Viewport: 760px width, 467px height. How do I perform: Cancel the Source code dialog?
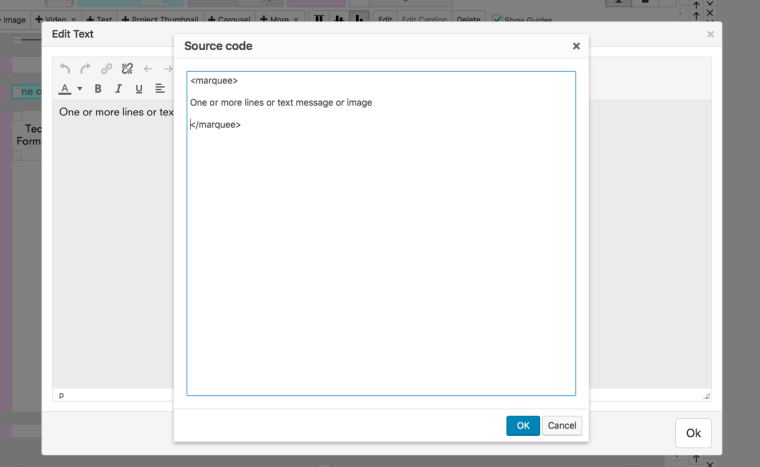[561, 426]
